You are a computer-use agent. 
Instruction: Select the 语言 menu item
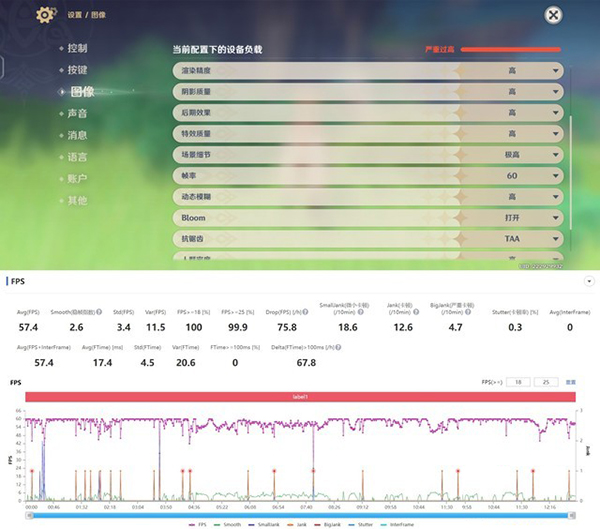click(x=77, y=157)
